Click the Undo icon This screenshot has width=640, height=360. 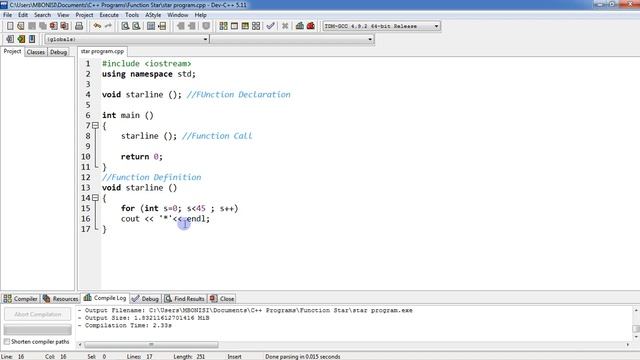97,26
